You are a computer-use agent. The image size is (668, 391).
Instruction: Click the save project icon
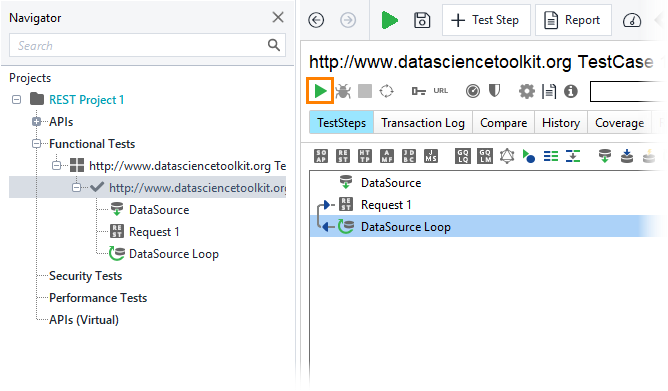pyautogui.click(x=422, y=20)
